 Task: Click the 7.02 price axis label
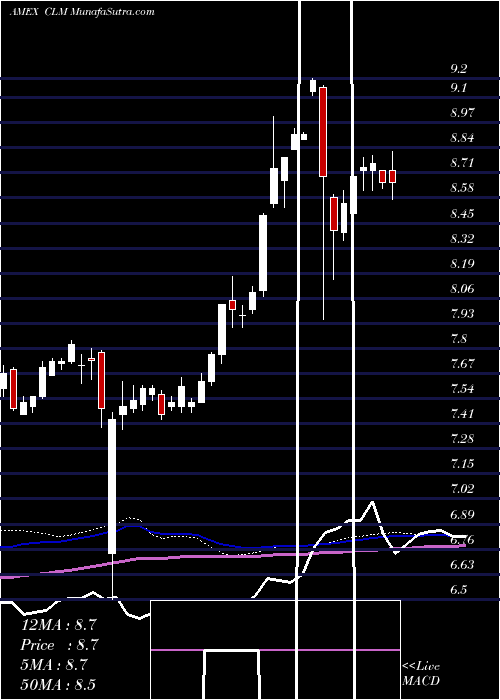coord(462,489)
